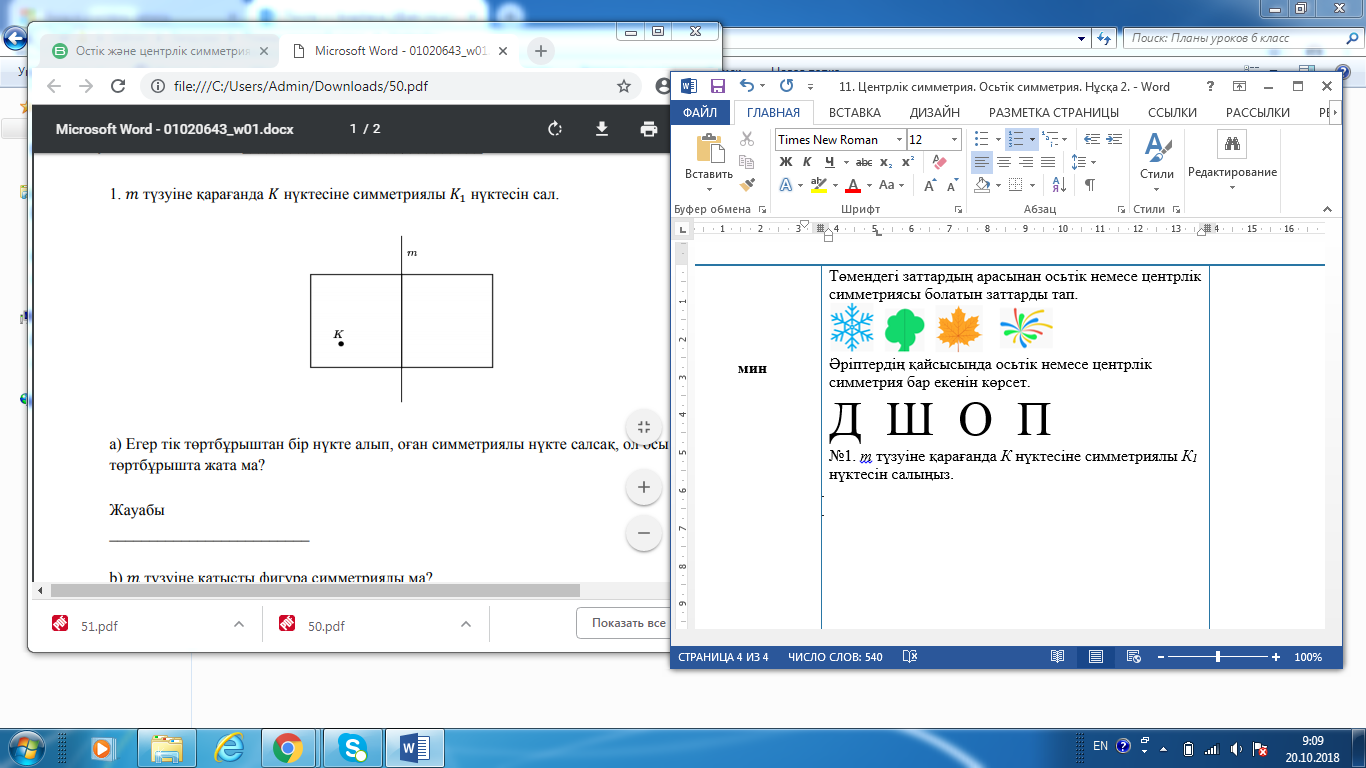Toggle bold formatting Ж
Screen dimensions: 1366x768
click(785, 162)
